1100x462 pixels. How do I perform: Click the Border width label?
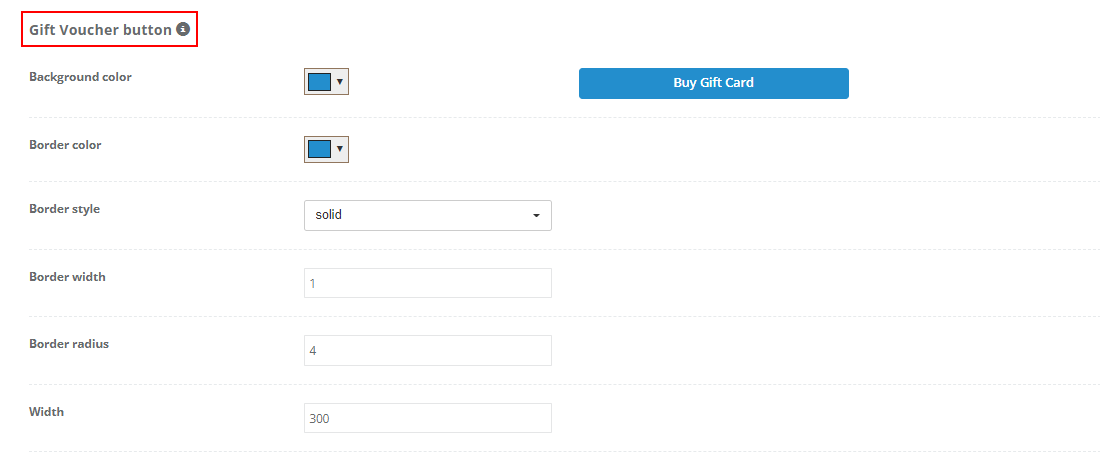tap(67, 277)
